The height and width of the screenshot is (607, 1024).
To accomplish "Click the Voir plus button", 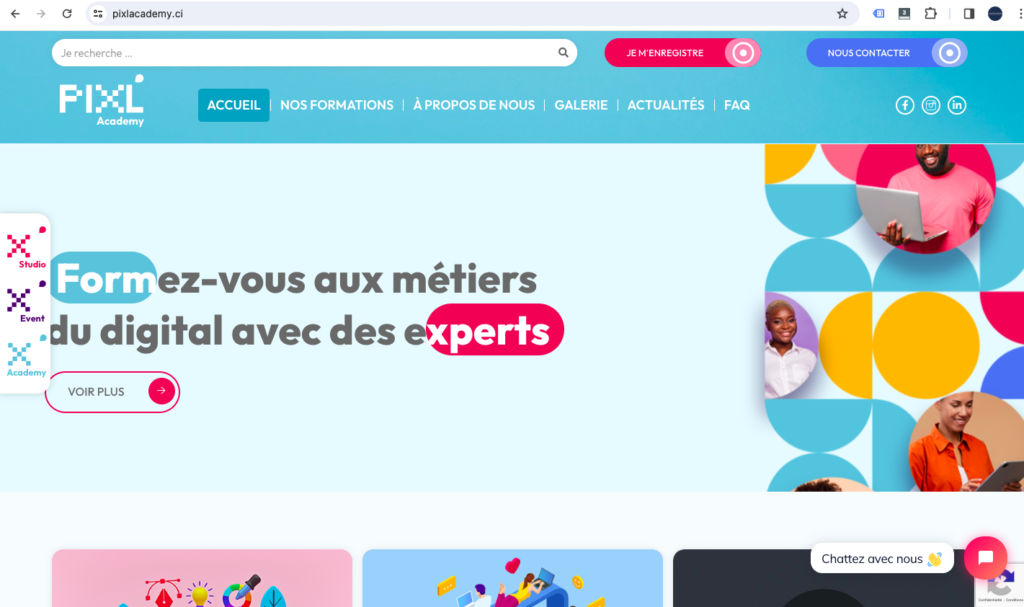I will (112, 392).
